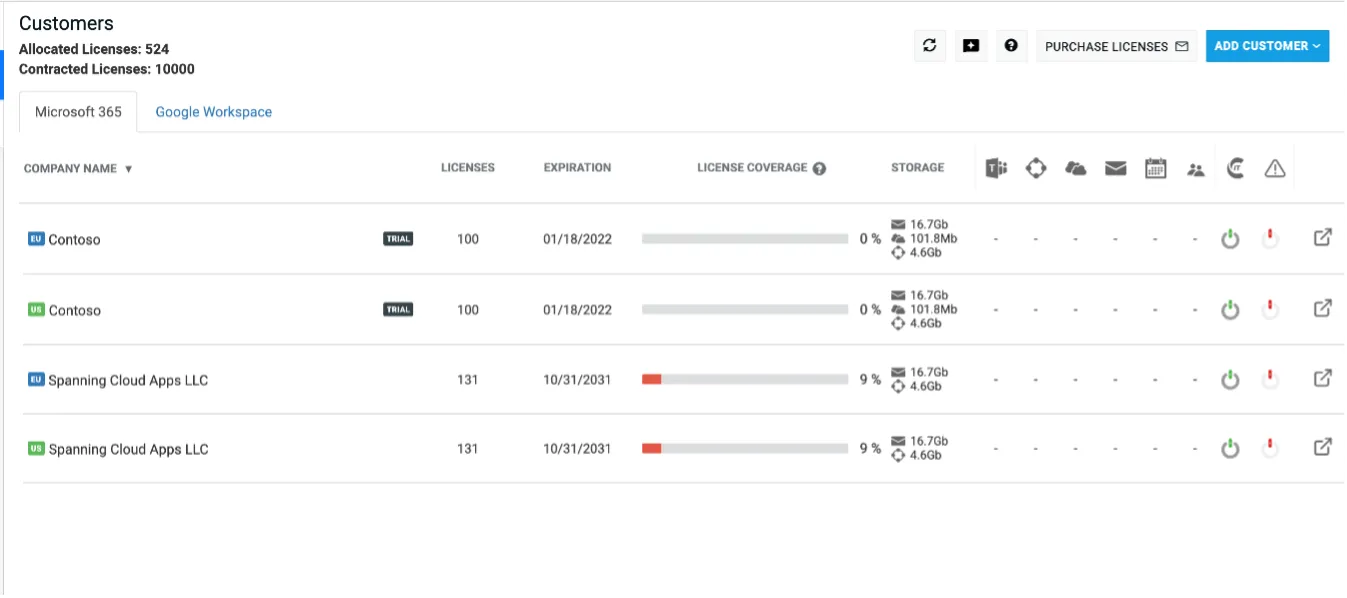Viewport: 1347px width, 598px height.
Task: Toggle green power button for EU Contoso
Action: tap(1230, 240)
